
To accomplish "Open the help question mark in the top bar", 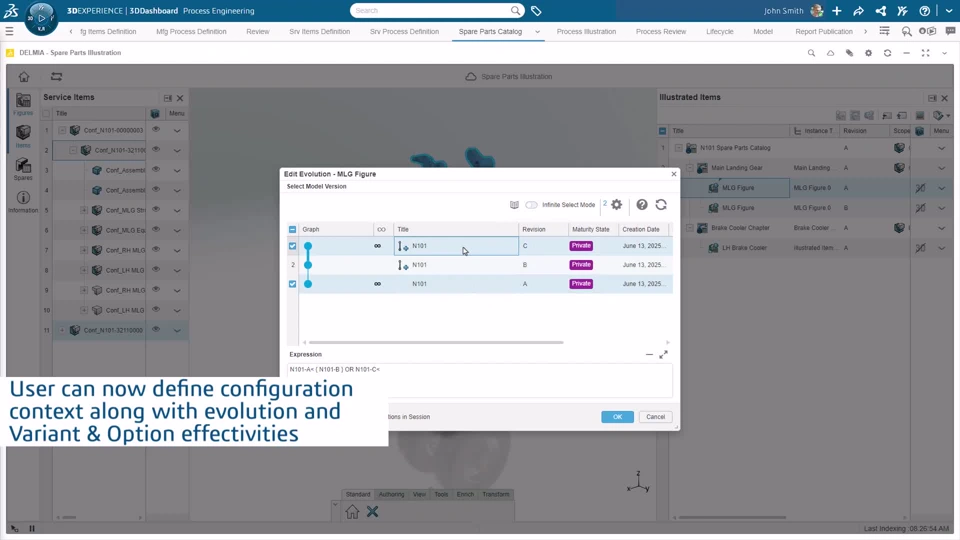I will pyautogui.click(x=924, y=11).
